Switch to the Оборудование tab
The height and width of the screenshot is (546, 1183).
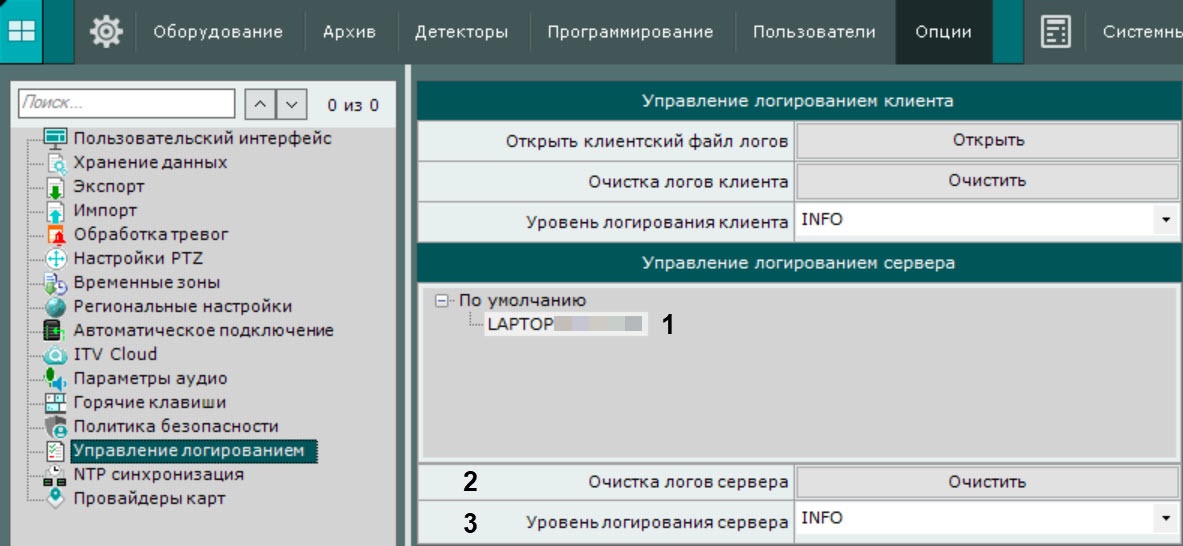pos(218,32)
